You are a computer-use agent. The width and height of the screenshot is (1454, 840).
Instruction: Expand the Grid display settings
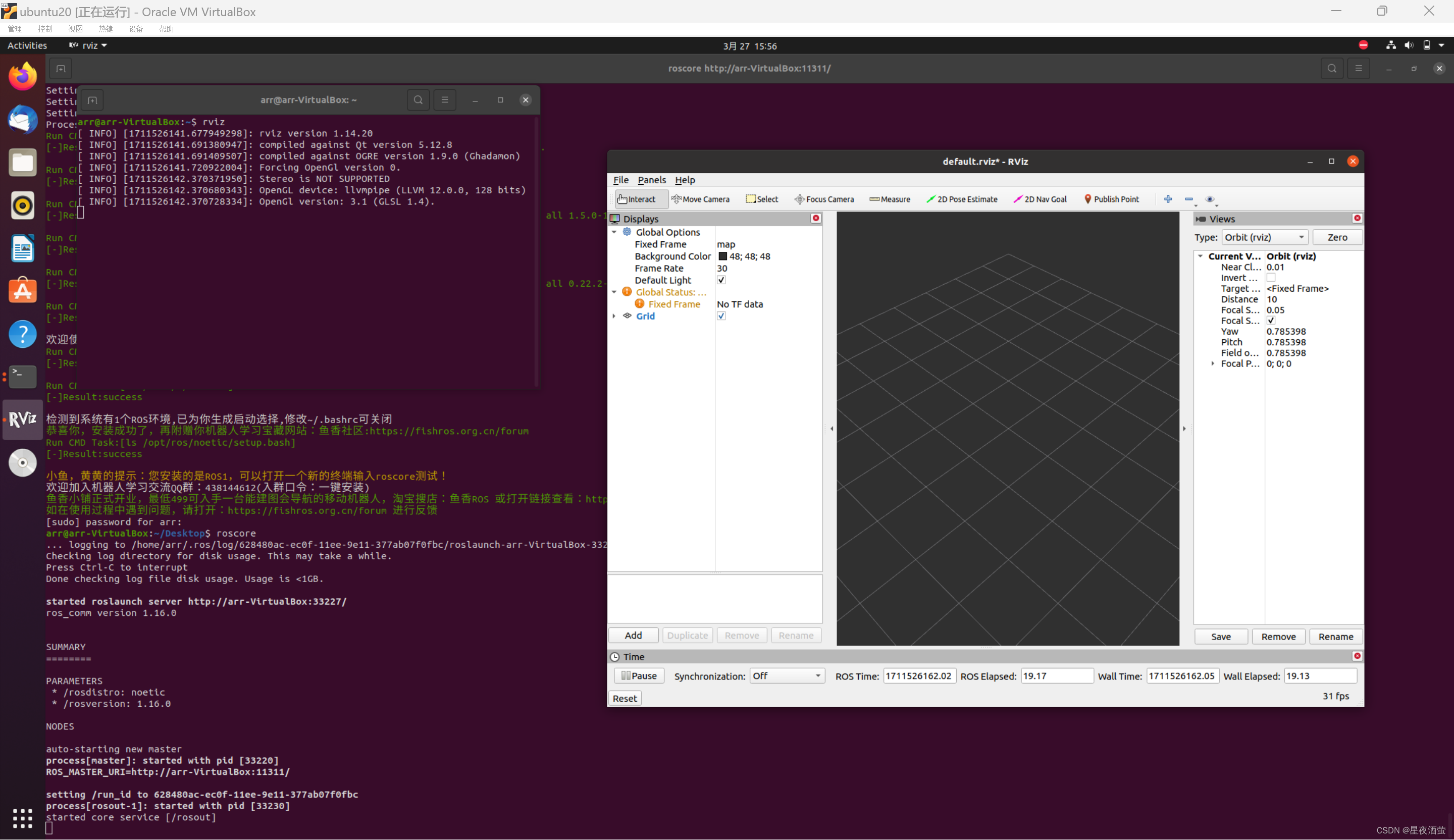(614, 316)
